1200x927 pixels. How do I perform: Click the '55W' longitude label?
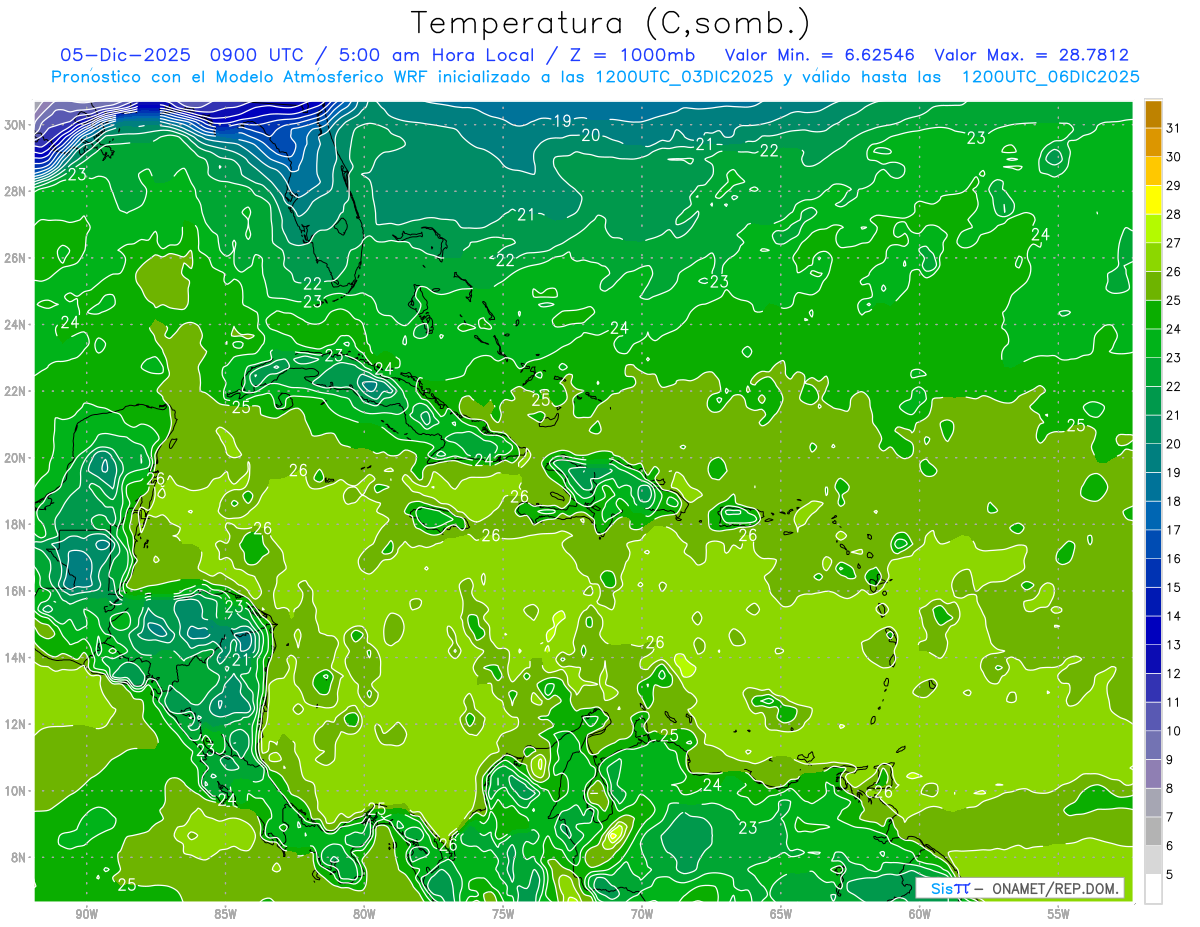[1059, 914]
